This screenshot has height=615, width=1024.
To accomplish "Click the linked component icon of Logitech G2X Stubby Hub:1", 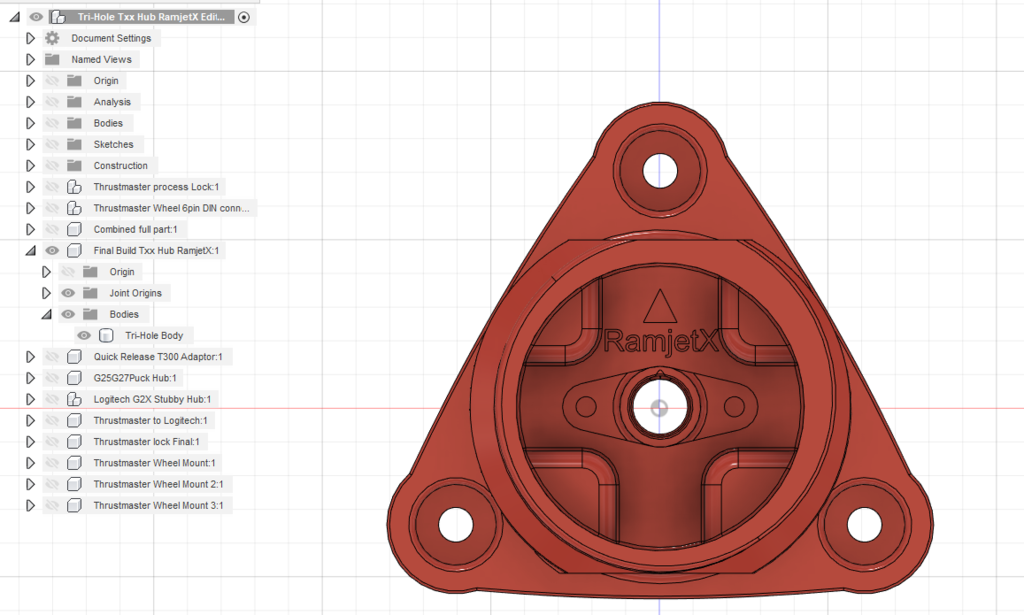I will click(74, 399).
